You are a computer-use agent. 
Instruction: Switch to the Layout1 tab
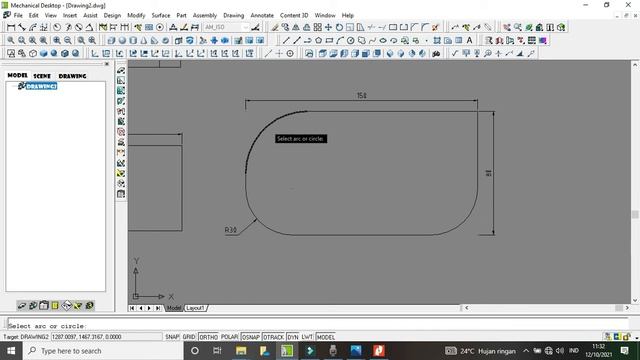coord(195,308)
